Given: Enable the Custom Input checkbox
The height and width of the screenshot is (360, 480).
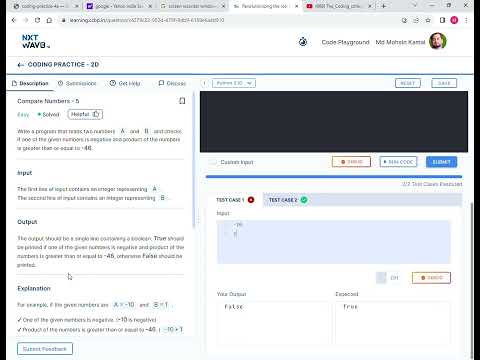Looking at the screenshot, I should pyautogui.click(x=212, y=162).
